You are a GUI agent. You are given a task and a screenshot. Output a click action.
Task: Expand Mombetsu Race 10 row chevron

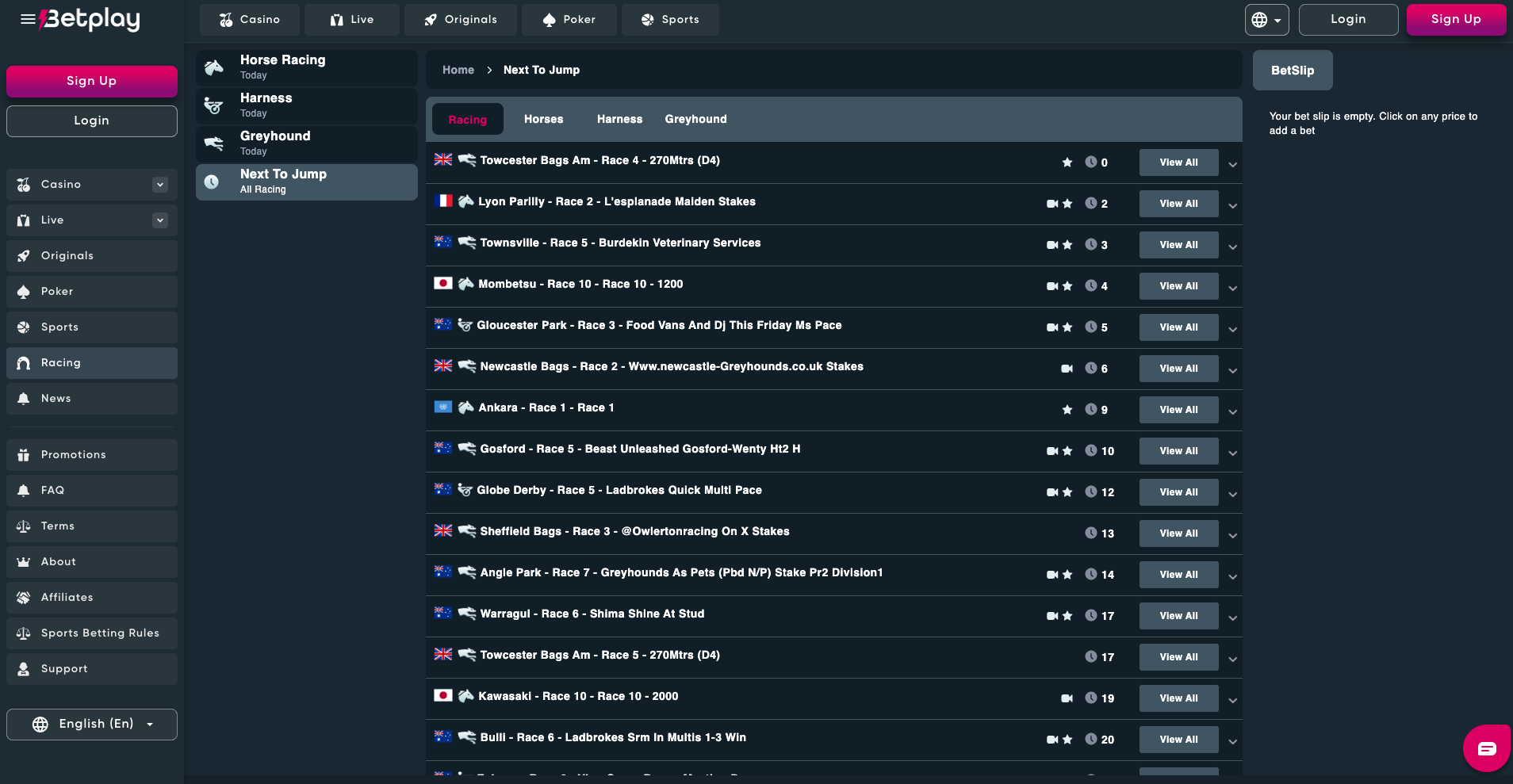(1232, 289)
